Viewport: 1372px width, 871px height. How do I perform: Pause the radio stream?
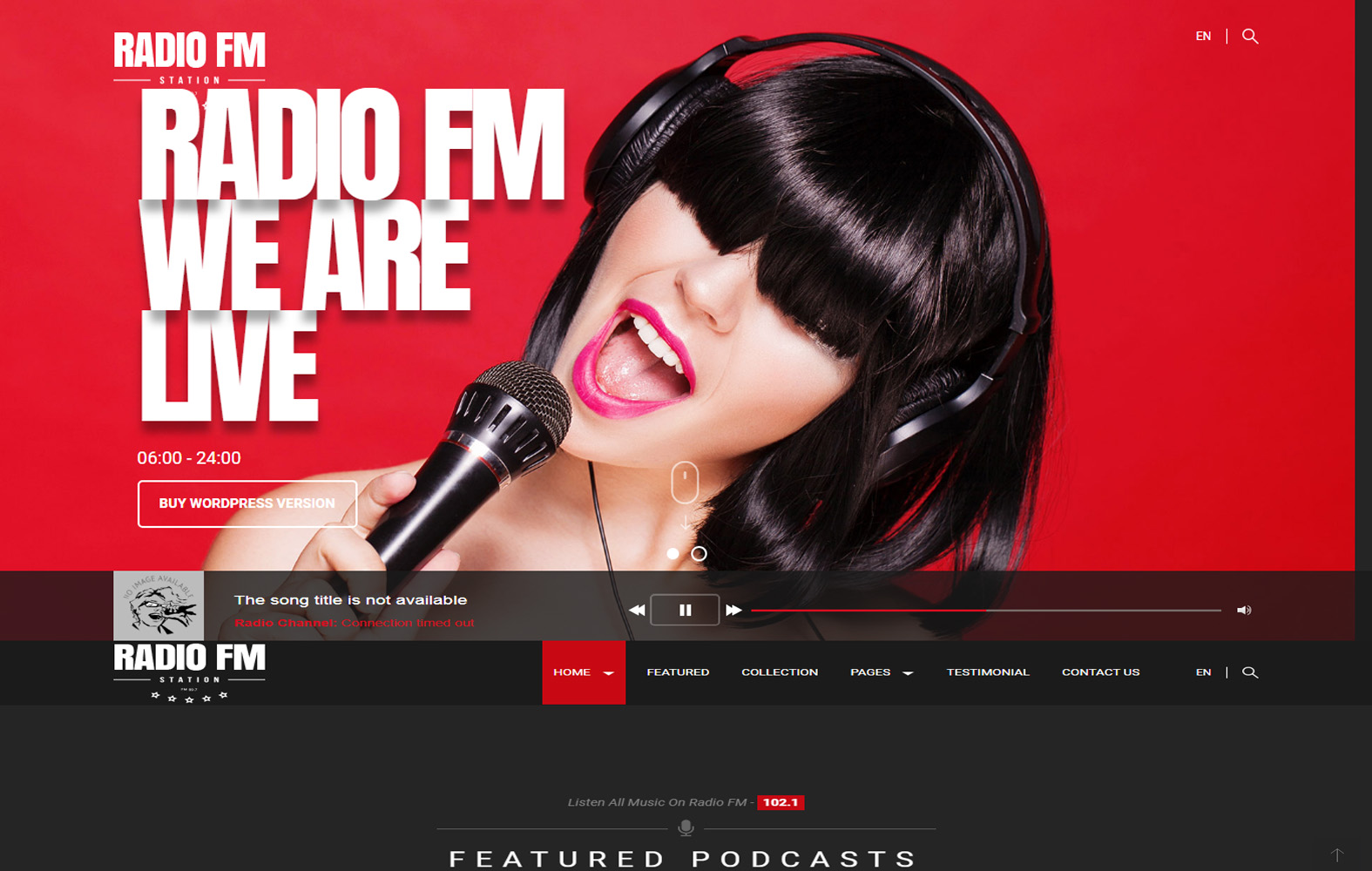click(x=685, y=610)
